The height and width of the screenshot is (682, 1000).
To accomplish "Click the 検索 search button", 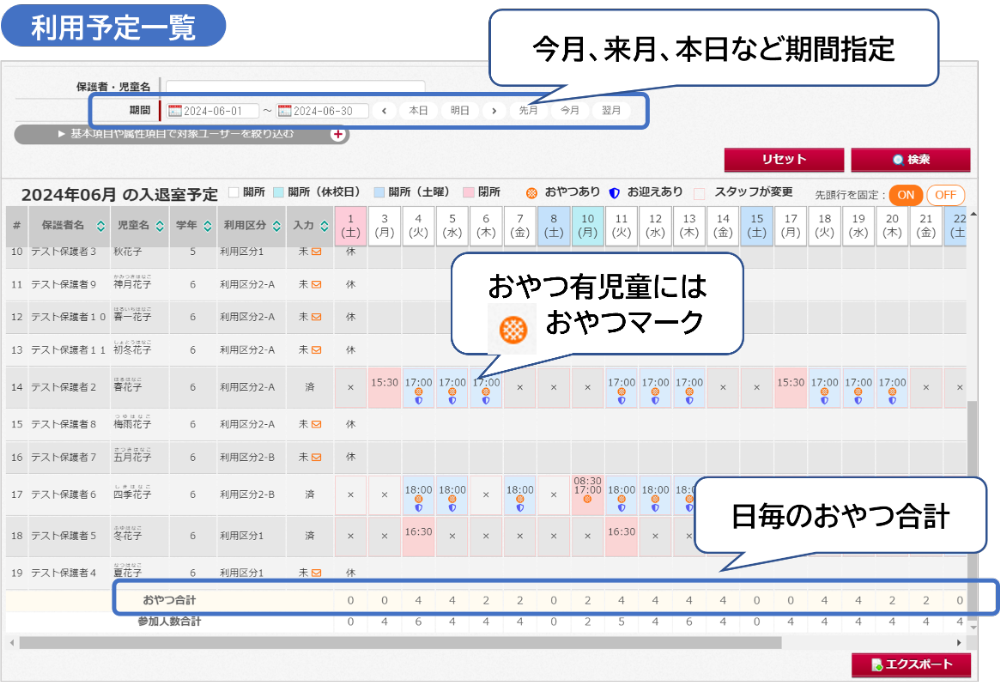I will click(x=911, y=159).
